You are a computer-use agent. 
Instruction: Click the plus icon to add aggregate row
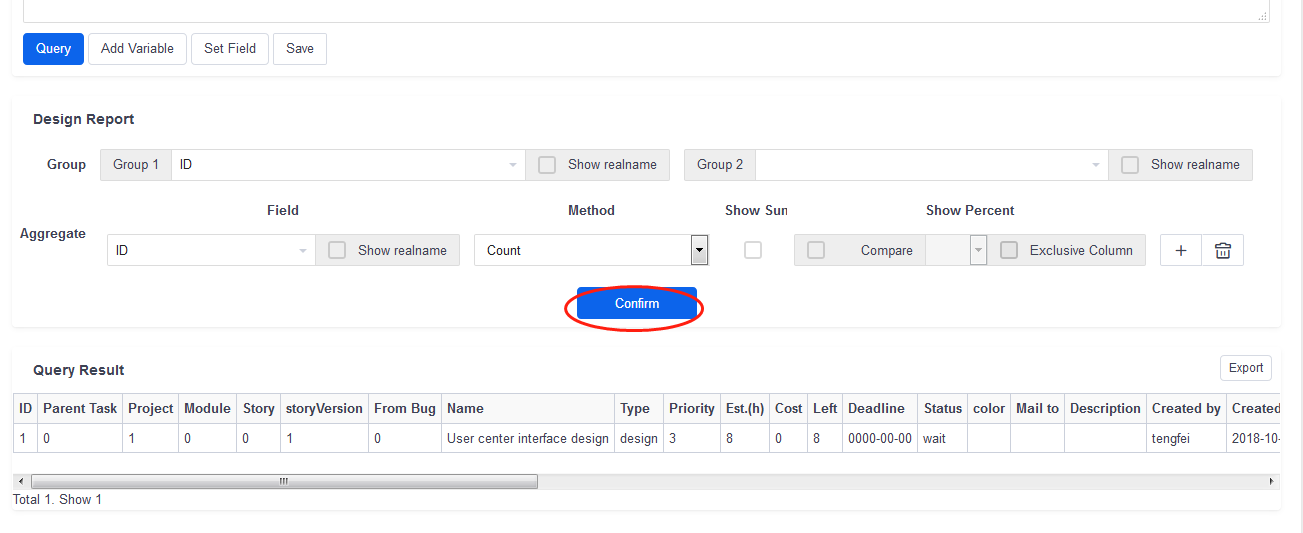pyautogui.click(x=1180, y=251)
